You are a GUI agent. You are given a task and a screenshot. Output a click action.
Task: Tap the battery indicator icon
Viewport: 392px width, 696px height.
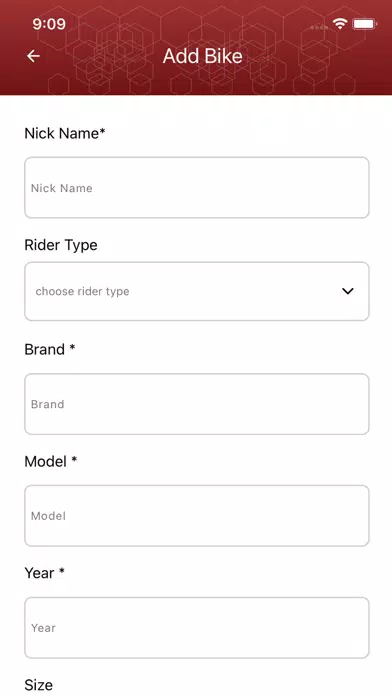[x=364, y=24]
